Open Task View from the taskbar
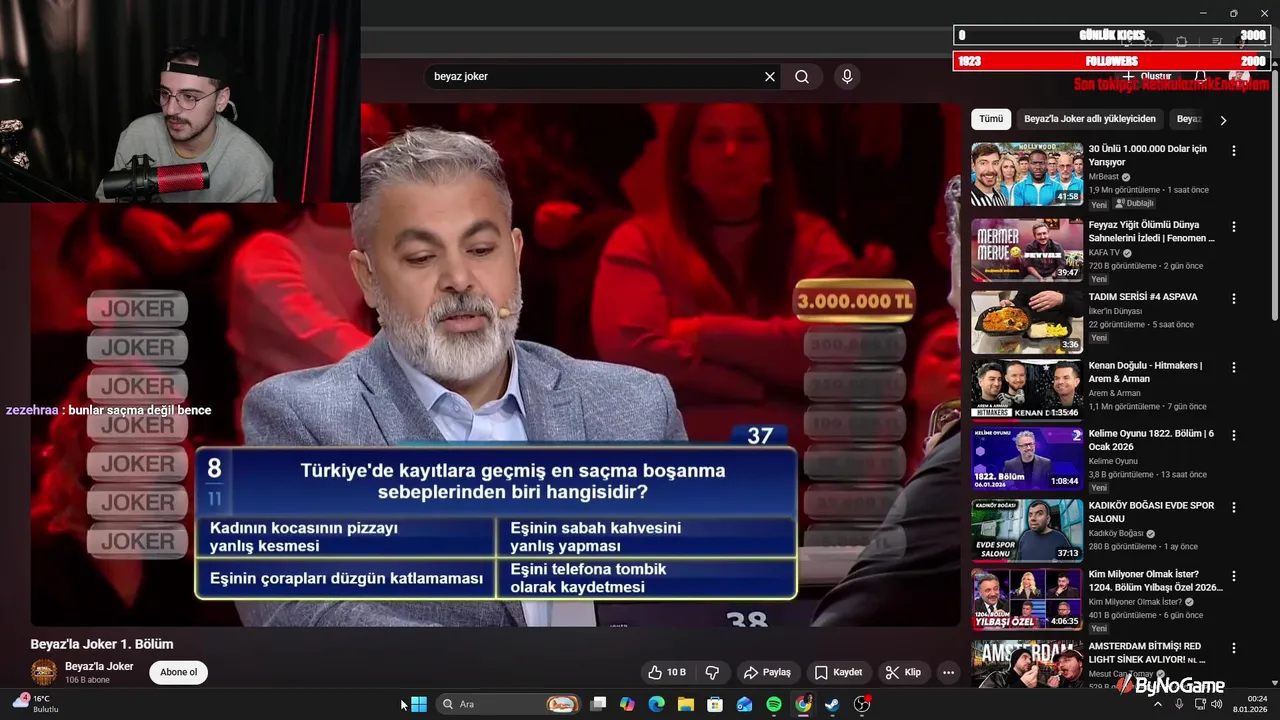The height and width of the screenshot is (720, 1280). pos(598,704)
